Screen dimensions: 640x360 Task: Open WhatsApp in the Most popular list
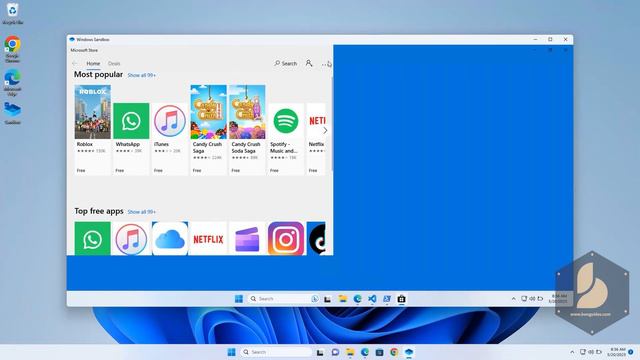[131, 139]
